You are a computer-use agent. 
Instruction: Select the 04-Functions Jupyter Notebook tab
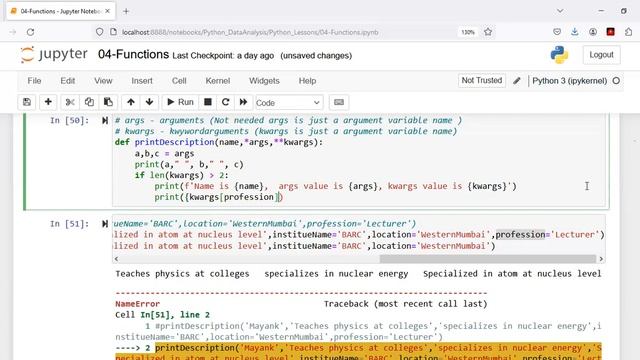coord(60,11)
